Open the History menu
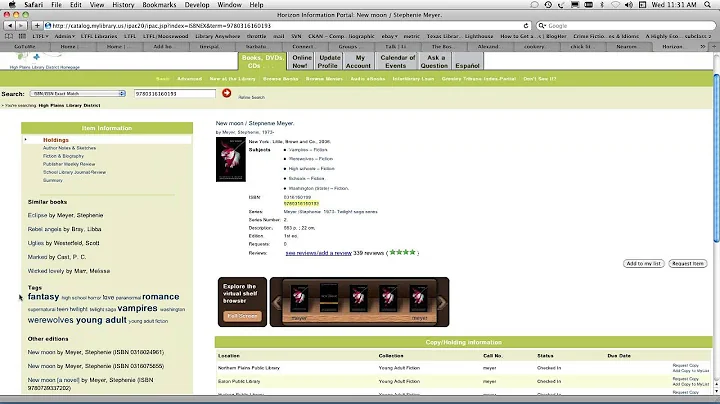 pos(123,5)
